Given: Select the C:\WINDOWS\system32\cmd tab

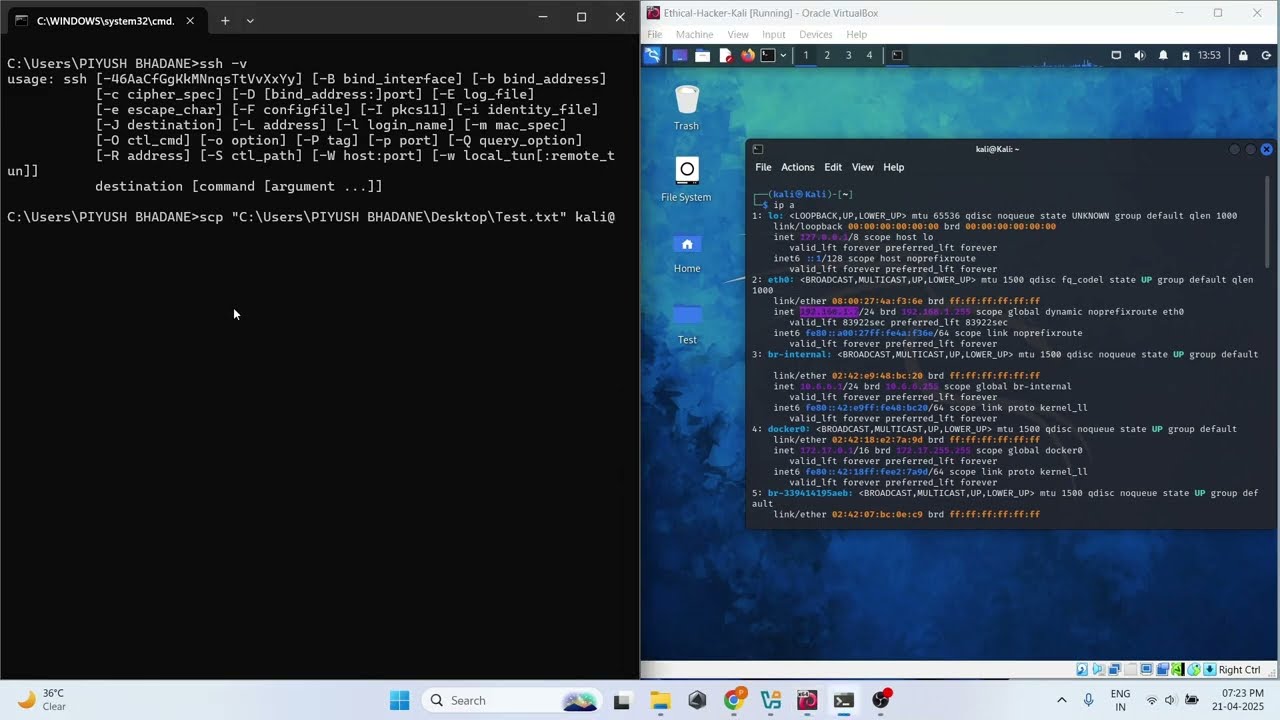Looking at the screenshot, I should [x=104, y=20].
